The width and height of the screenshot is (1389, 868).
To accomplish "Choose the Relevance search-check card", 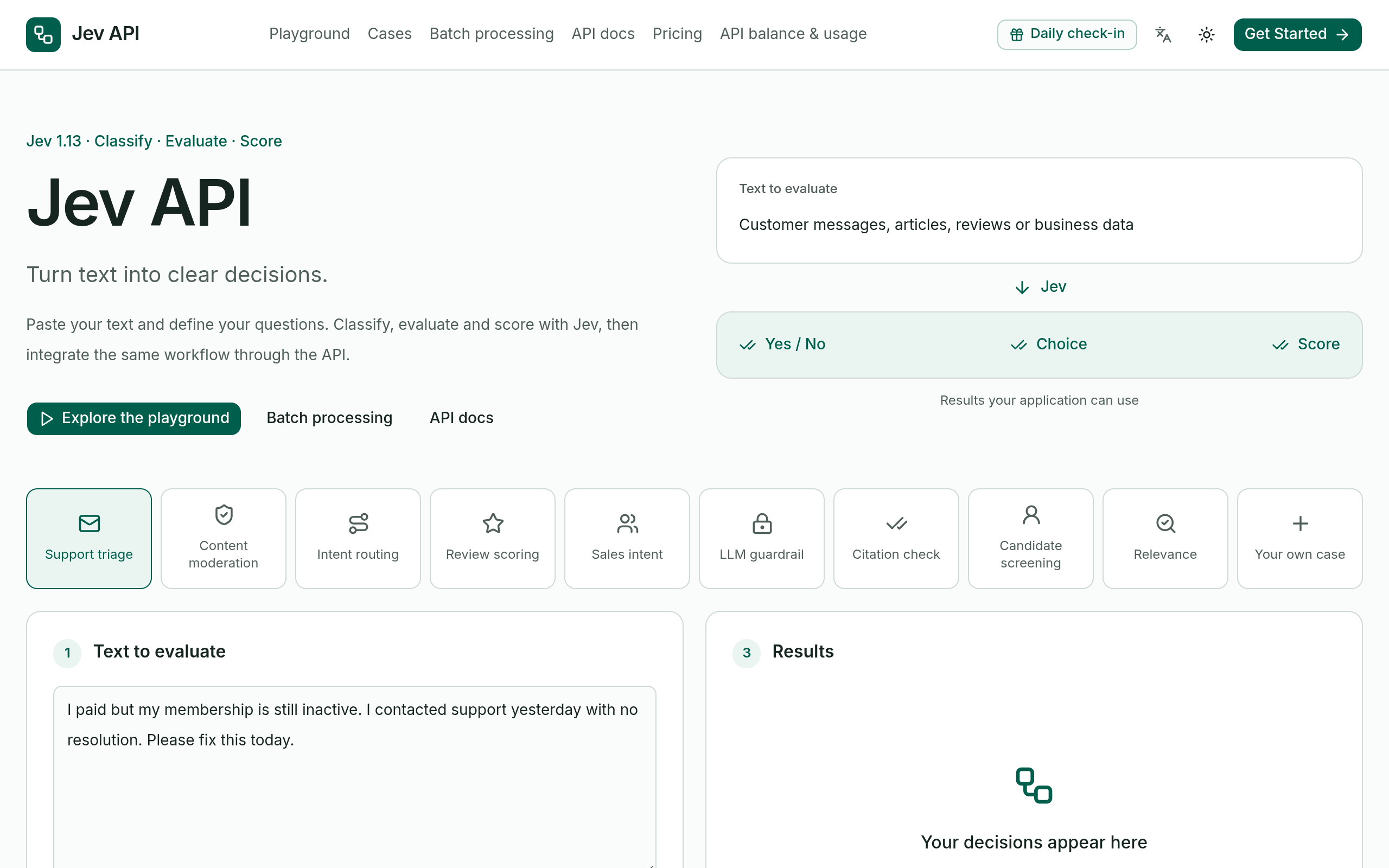I will click(1165, 539).
